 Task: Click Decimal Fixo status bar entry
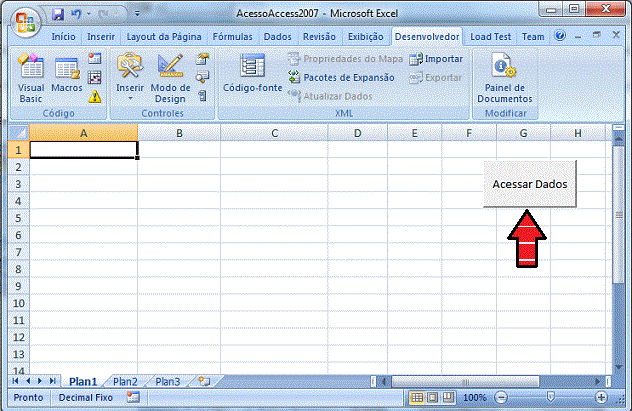pos(85,398)
